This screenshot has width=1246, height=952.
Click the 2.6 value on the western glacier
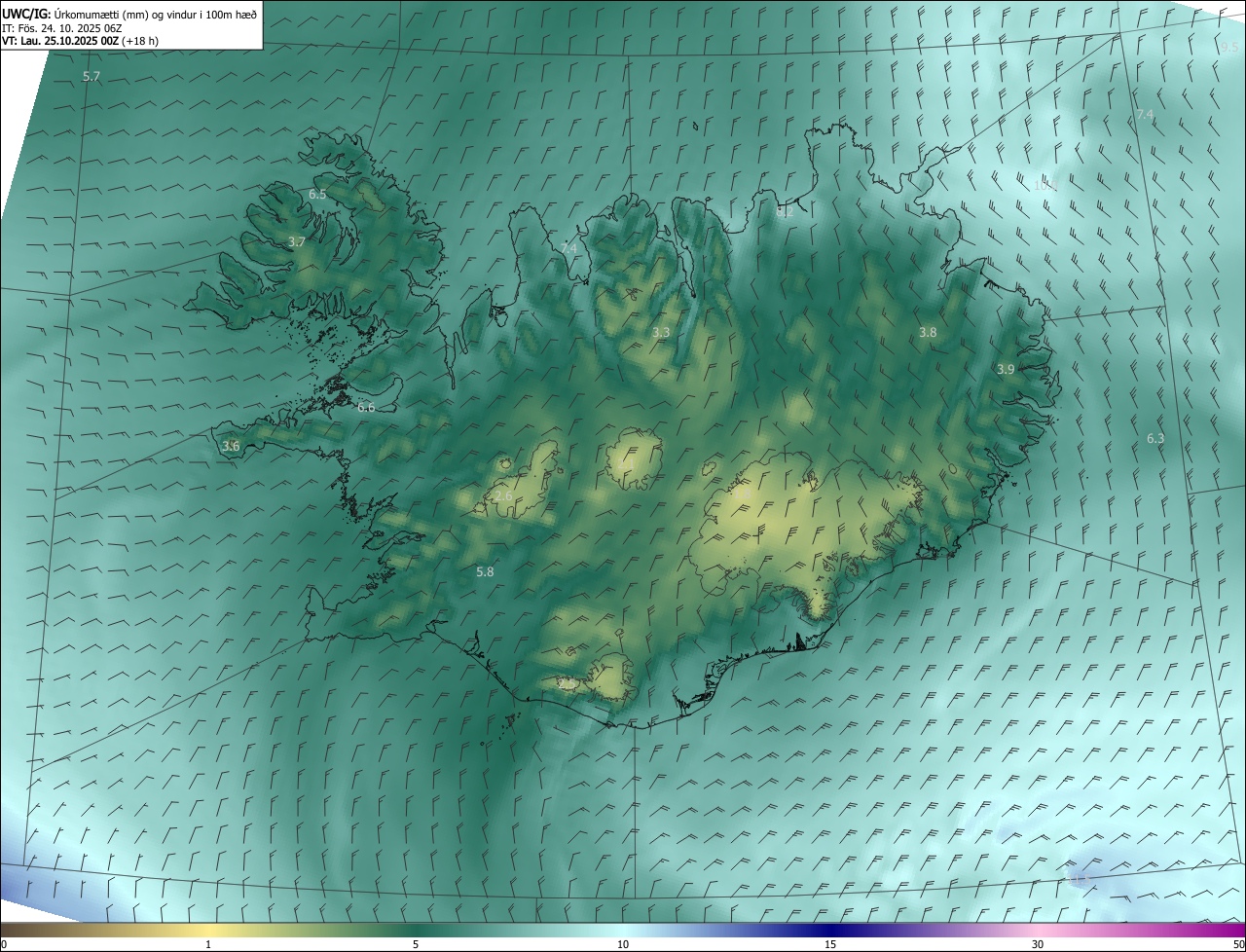[503, 496]
